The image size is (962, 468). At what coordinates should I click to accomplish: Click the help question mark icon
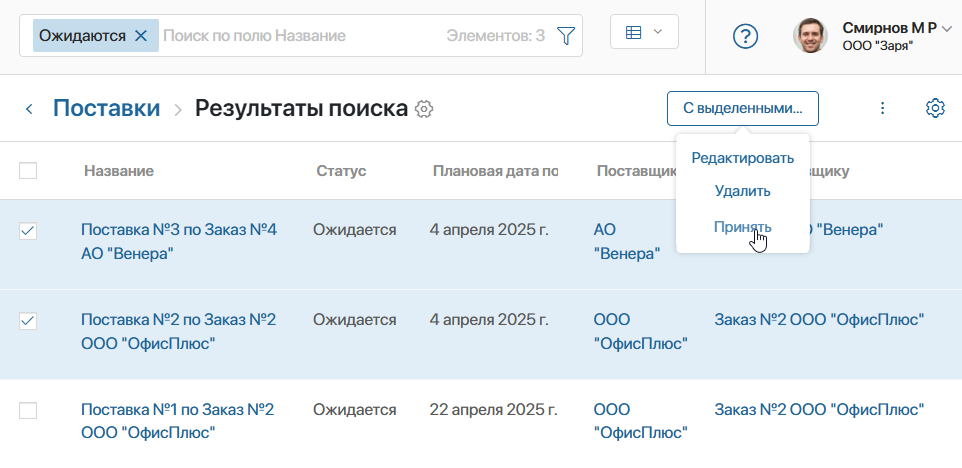[x=745, y=36]
